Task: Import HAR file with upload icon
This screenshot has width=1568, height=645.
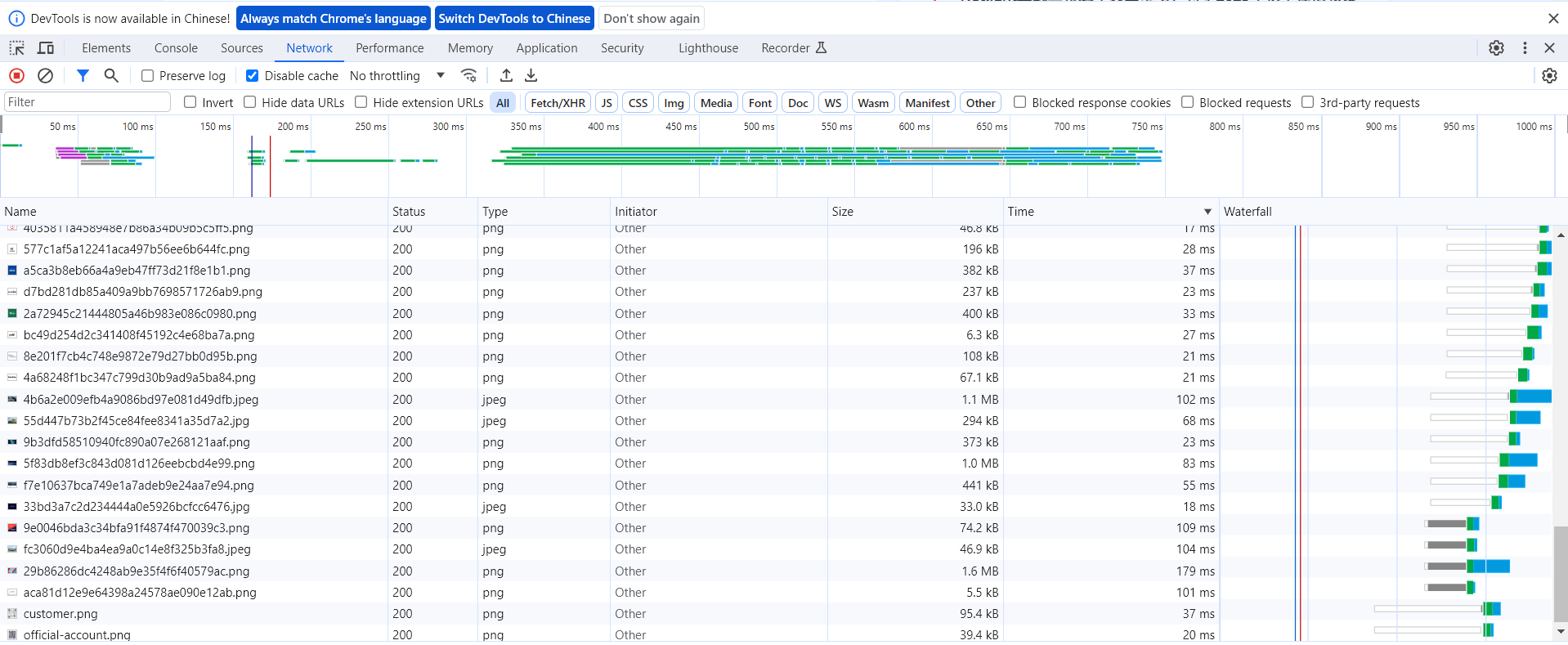Action: tap(506, 76)
